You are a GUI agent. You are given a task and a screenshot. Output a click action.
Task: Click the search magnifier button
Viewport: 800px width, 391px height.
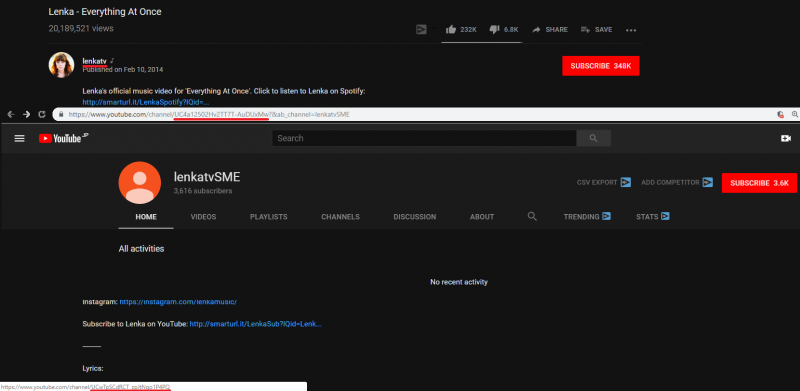pyautogui.click(x=593, y=138)
